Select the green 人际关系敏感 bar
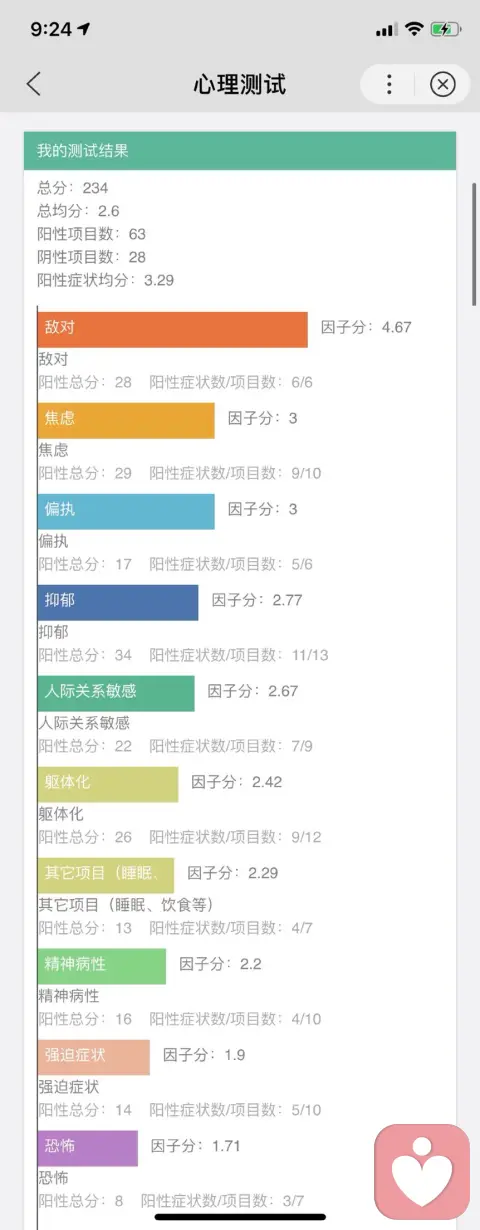This screenshot has height=1230, width=480. click(x=116, y=693)
